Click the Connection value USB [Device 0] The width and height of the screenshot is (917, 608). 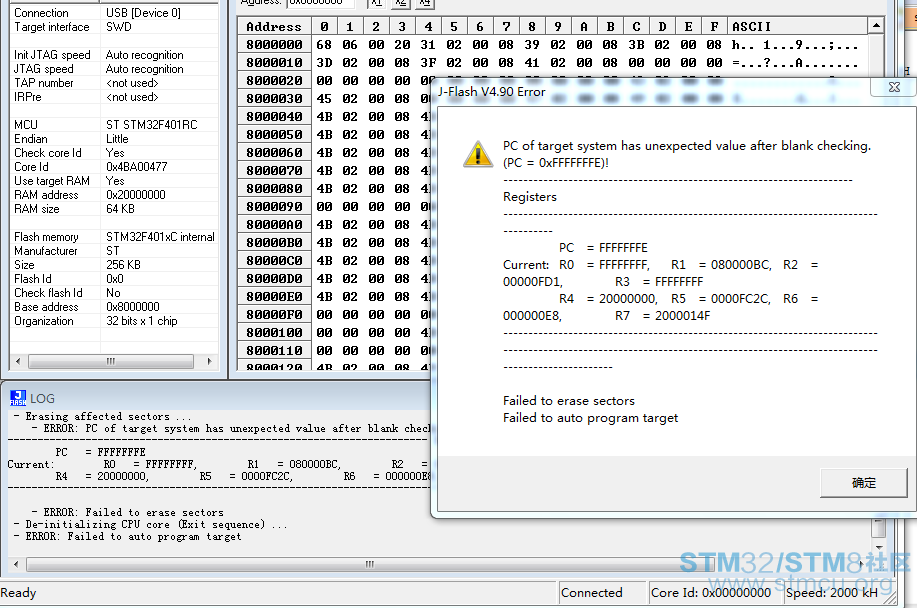pos(143,13)
